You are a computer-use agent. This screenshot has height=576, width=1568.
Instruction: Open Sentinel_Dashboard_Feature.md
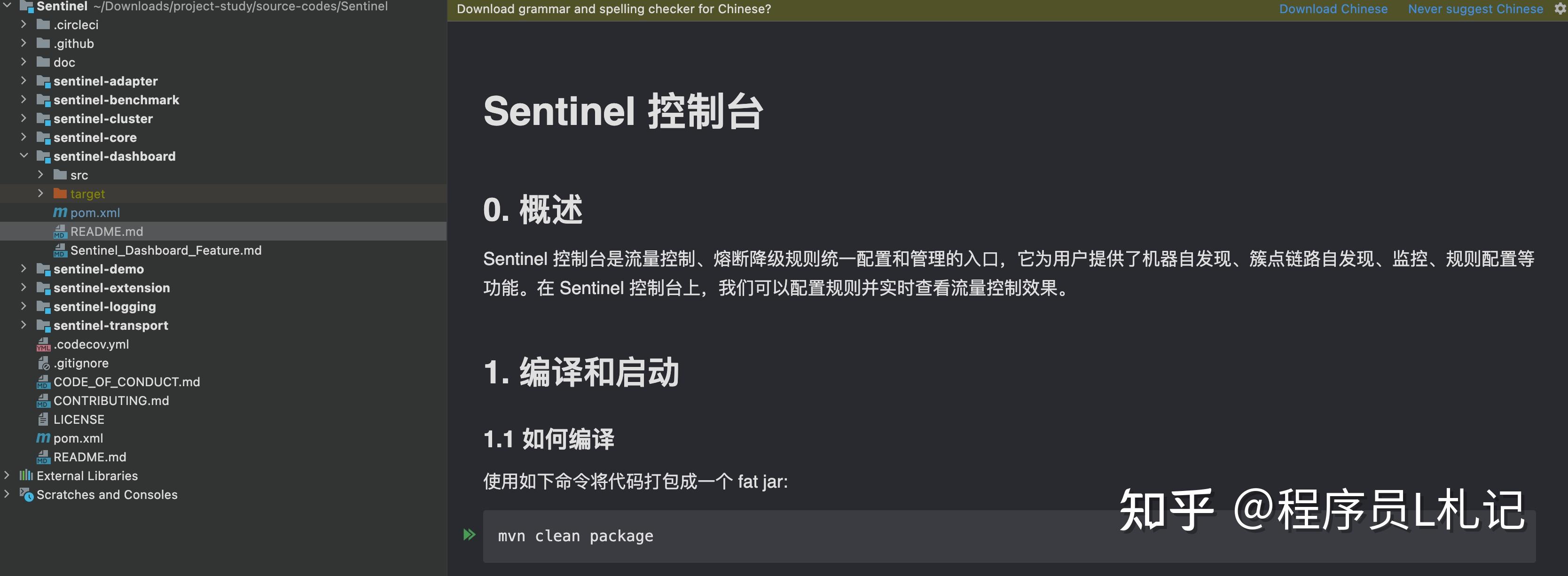[x=165, y=250]
